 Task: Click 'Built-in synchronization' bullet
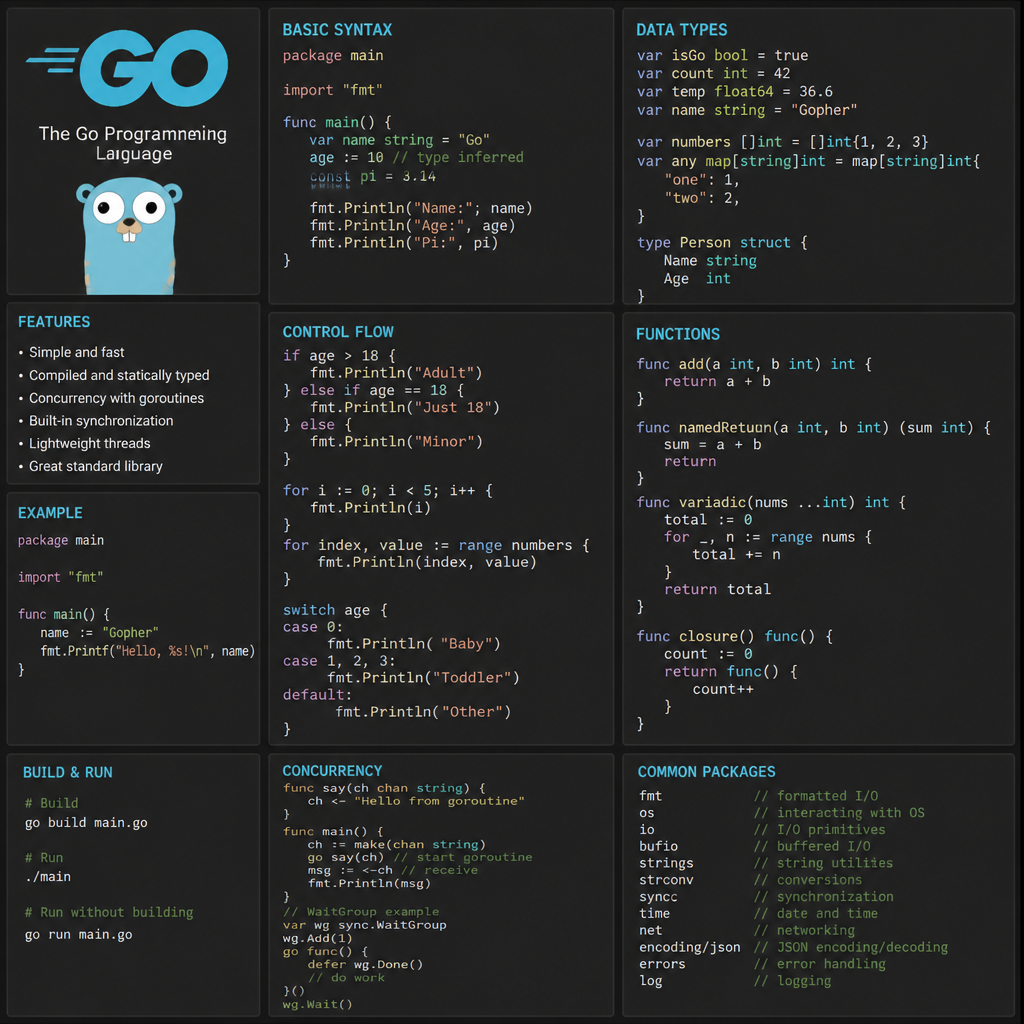pos(96,421)
